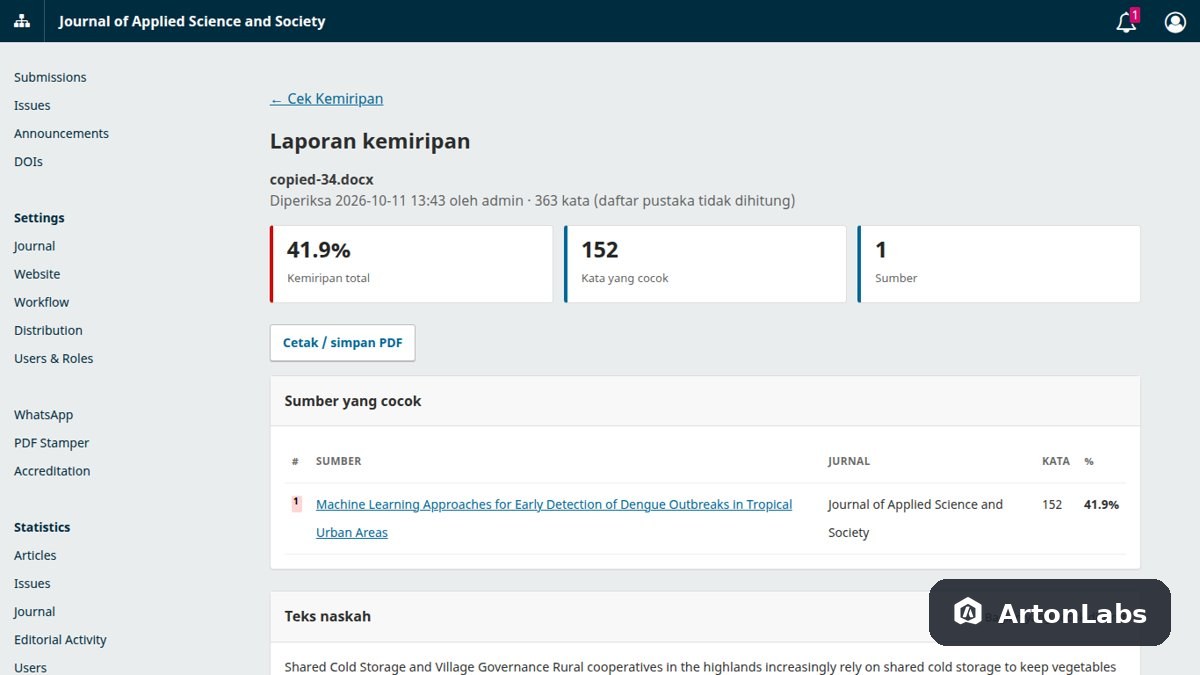This screenshot has height=675, width=1200.
Task: Open the user profile avatar icon
Action: [x=1175, y=21]
